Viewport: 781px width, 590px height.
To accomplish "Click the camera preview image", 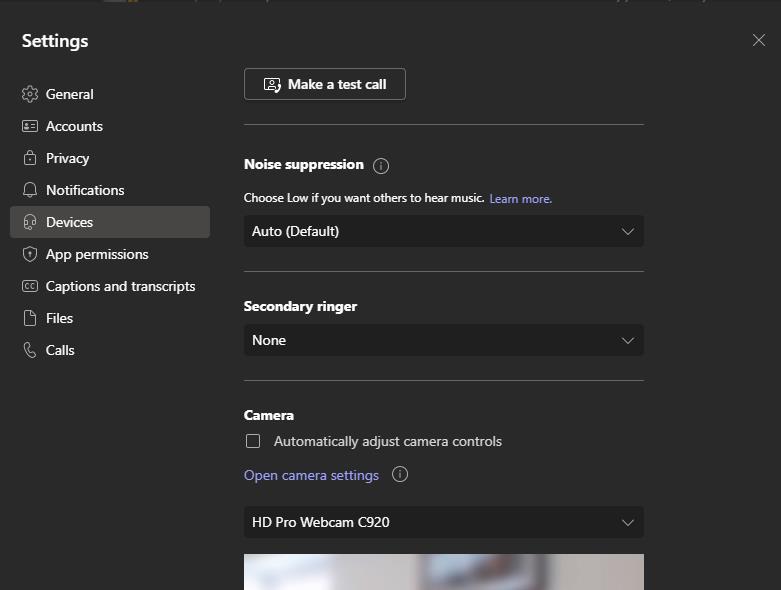I will [443, 572].
